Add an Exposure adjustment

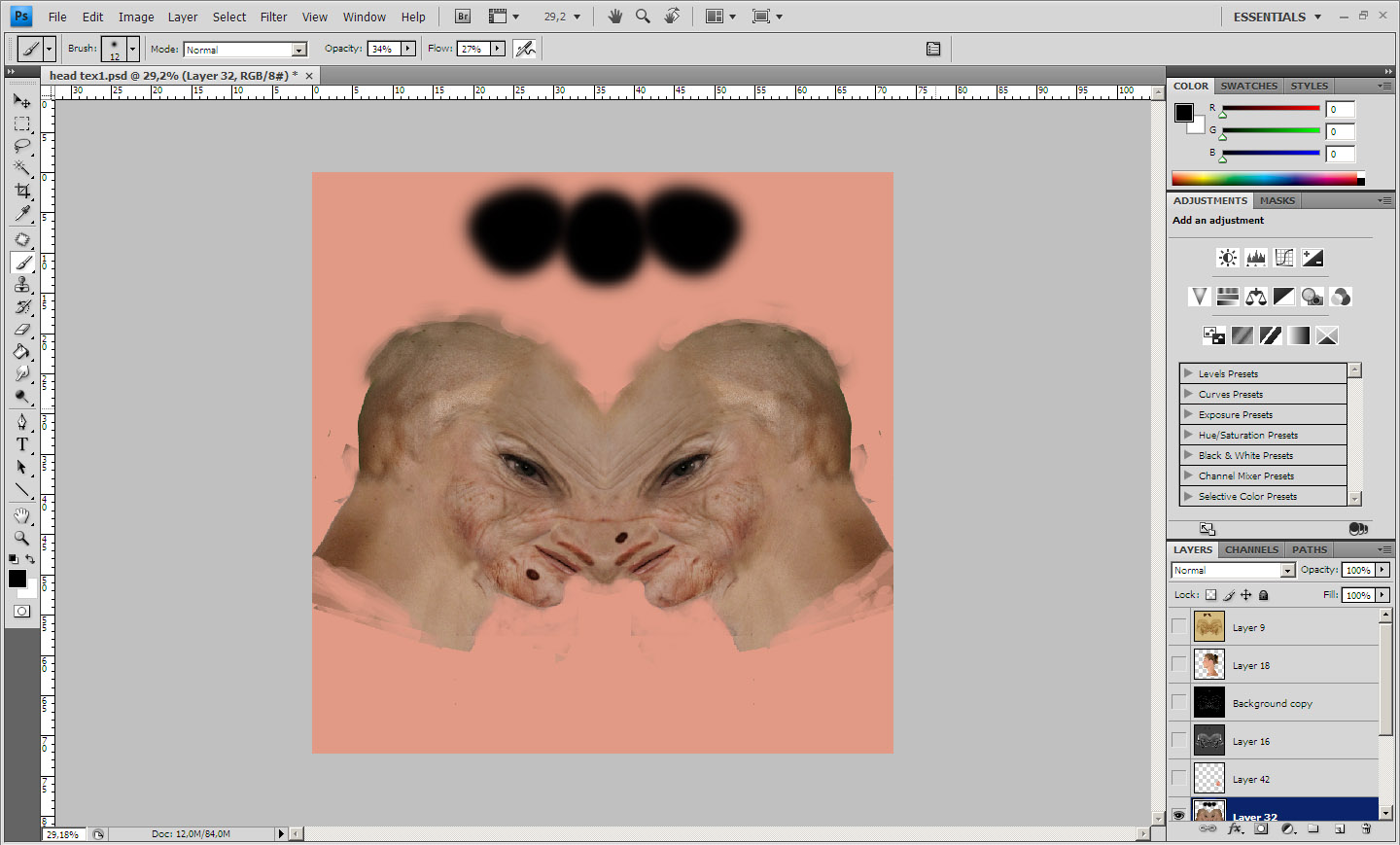1312,258
